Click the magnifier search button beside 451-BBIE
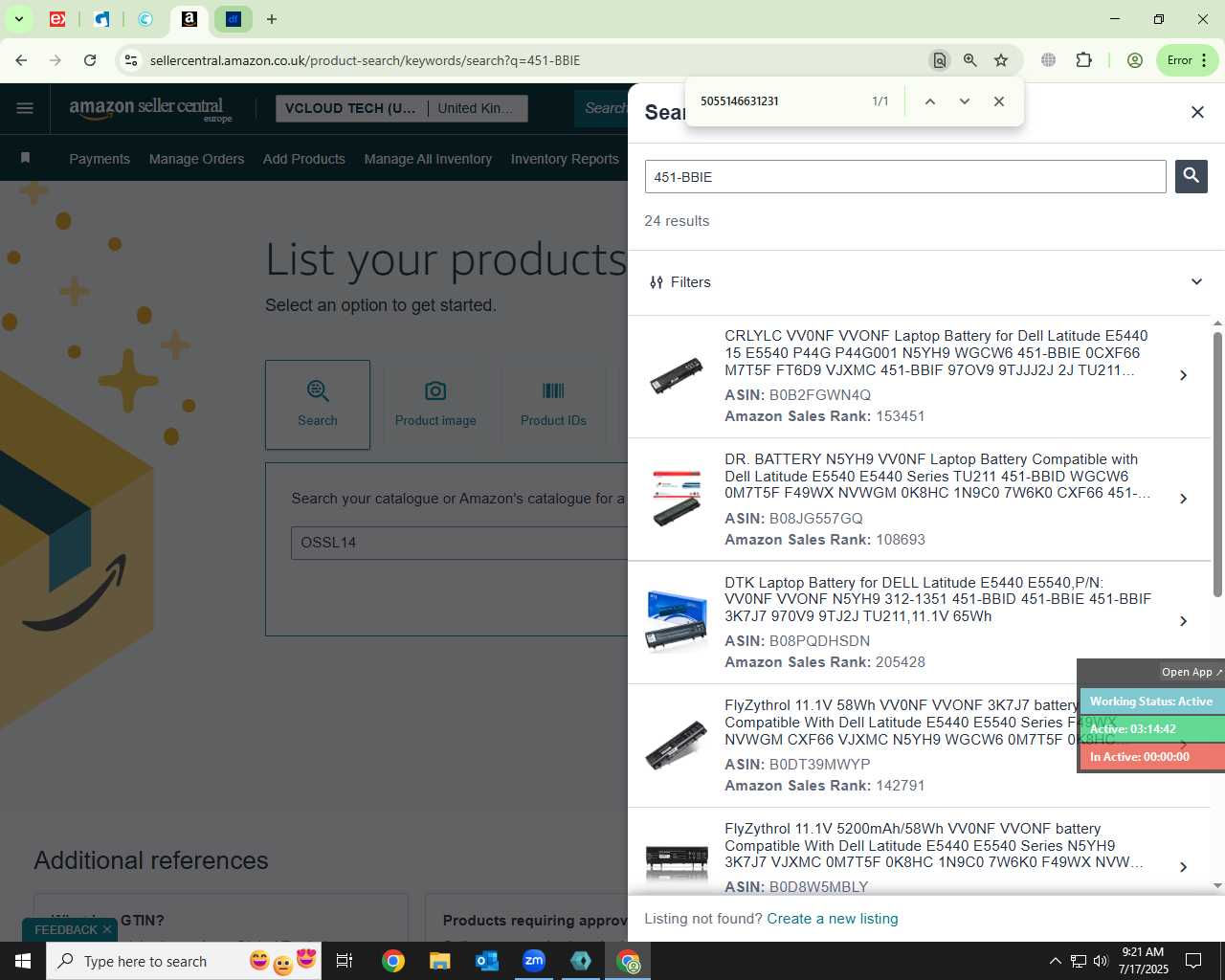The image size is (1225, 980). click(x=1191, y=176)
